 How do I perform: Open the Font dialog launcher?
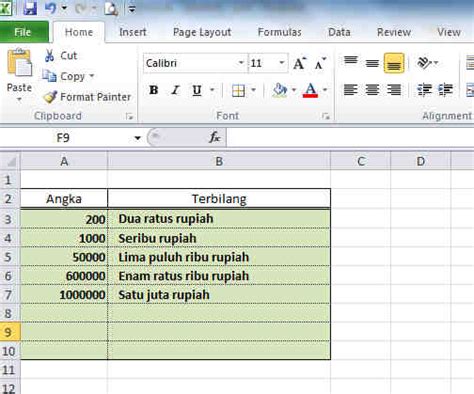click(326, 116)
